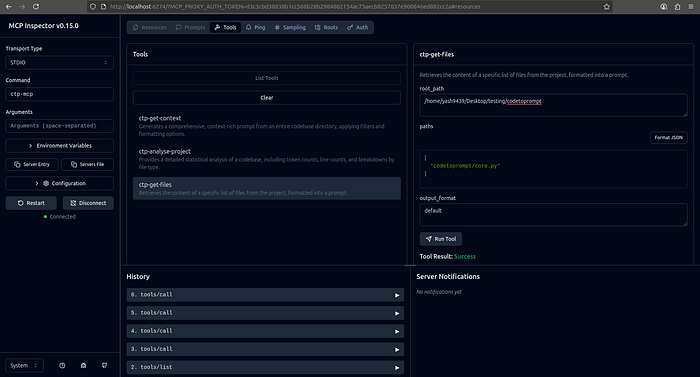The height and width of the screenshot is (377, 700).
Task: Expand history entry 6. tools/call
Action: click(x=265, y=295)
